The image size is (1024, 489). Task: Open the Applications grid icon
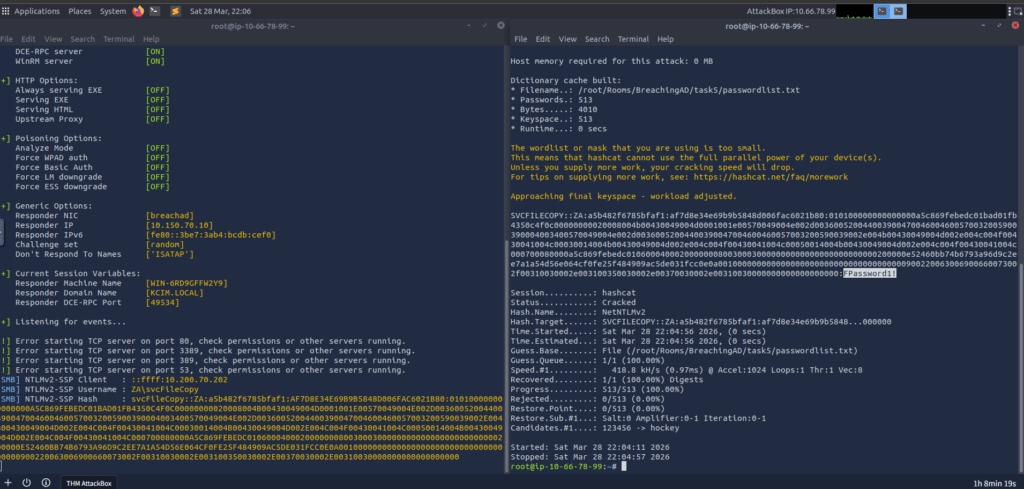click(x=6, y=11)
